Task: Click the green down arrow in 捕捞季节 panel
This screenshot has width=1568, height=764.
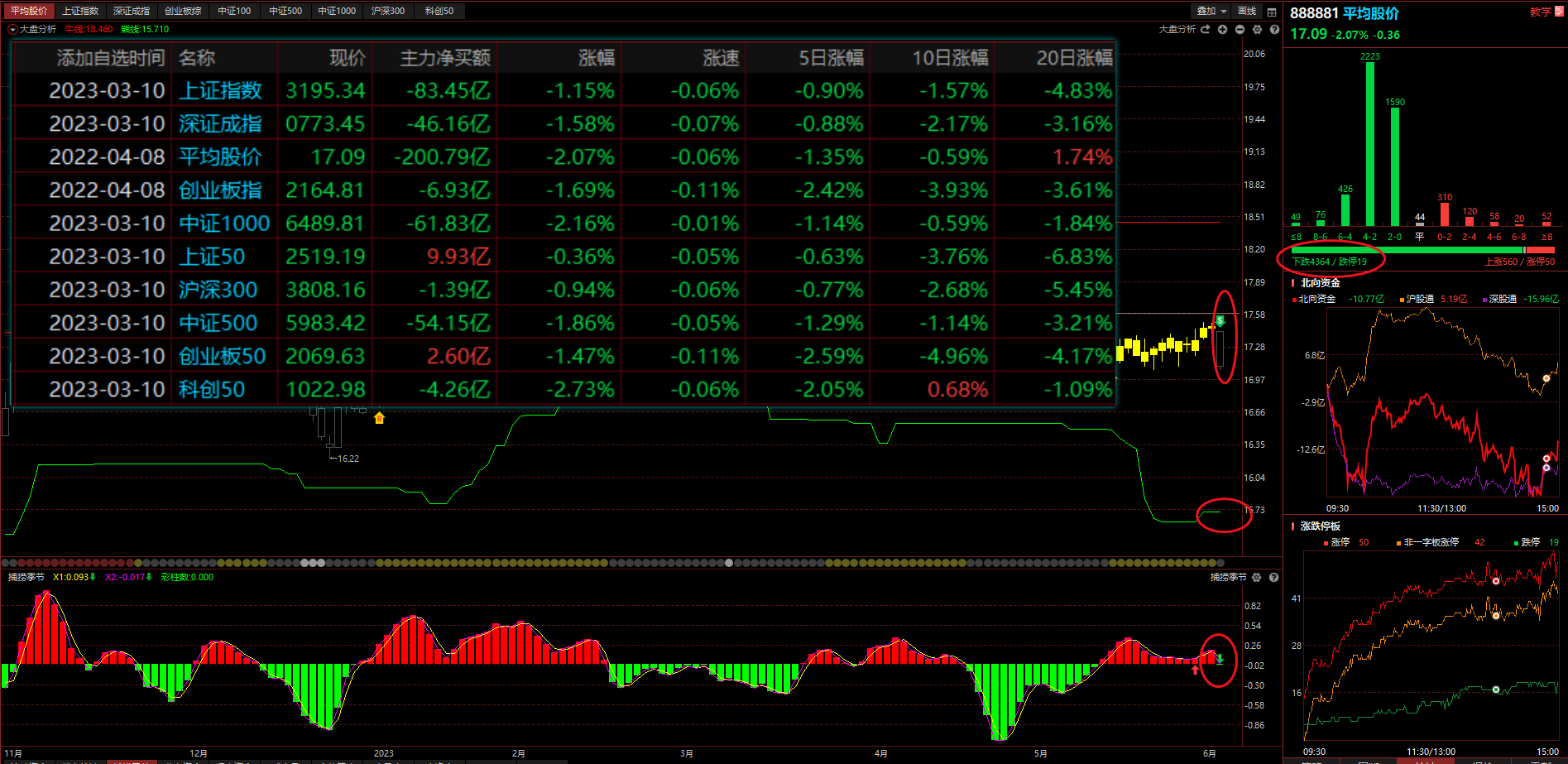Action: pos(1220,660)
